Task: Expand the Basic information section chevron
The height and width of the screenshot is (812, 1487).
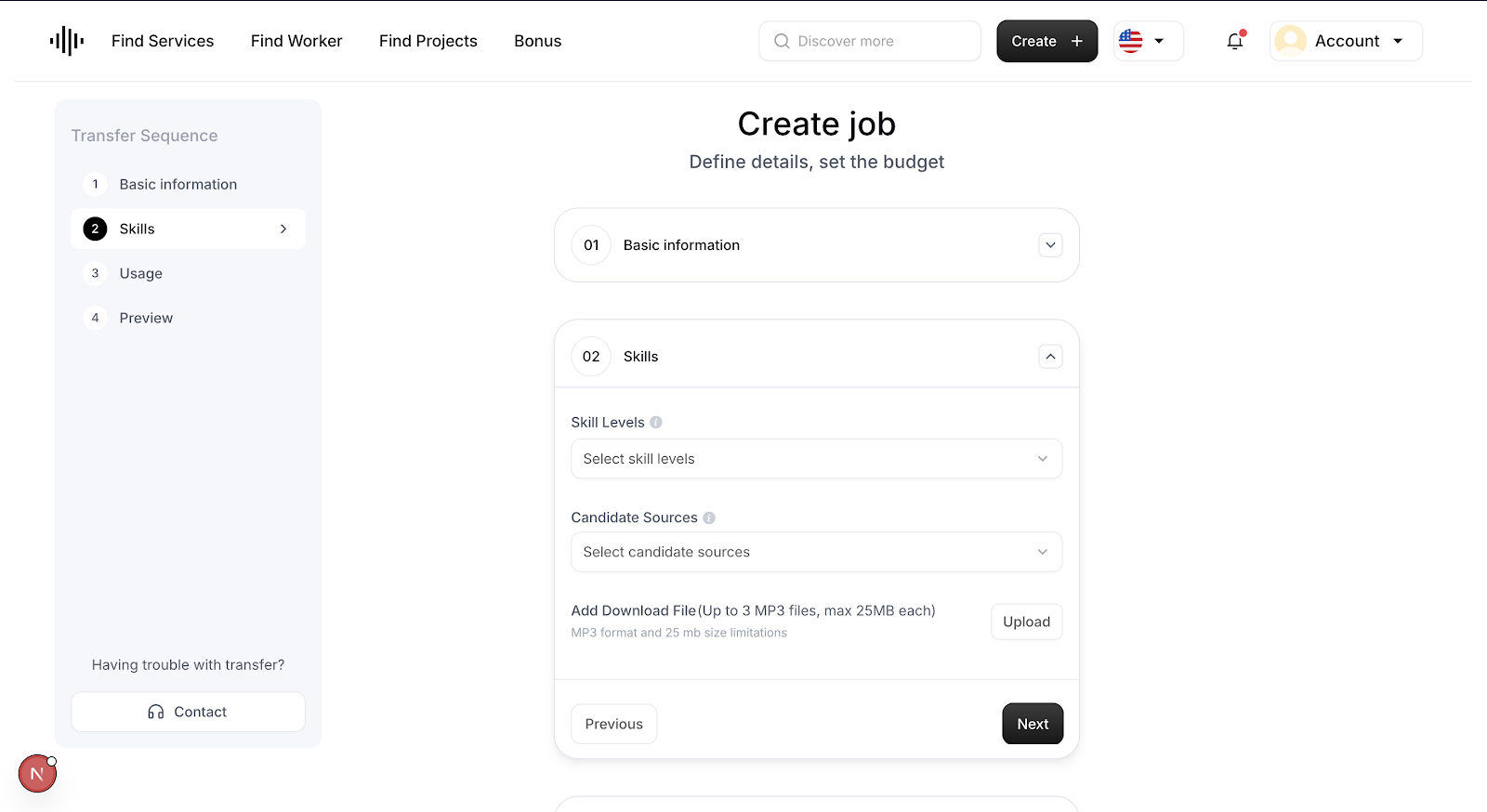Action: click(x=1050, y=245)
